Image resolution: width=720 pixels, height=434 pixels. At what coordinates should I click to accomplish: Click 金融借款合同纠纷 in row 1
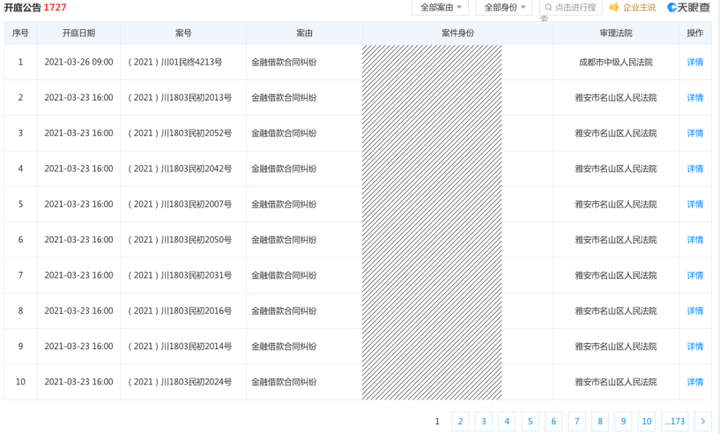pos(284,62)
